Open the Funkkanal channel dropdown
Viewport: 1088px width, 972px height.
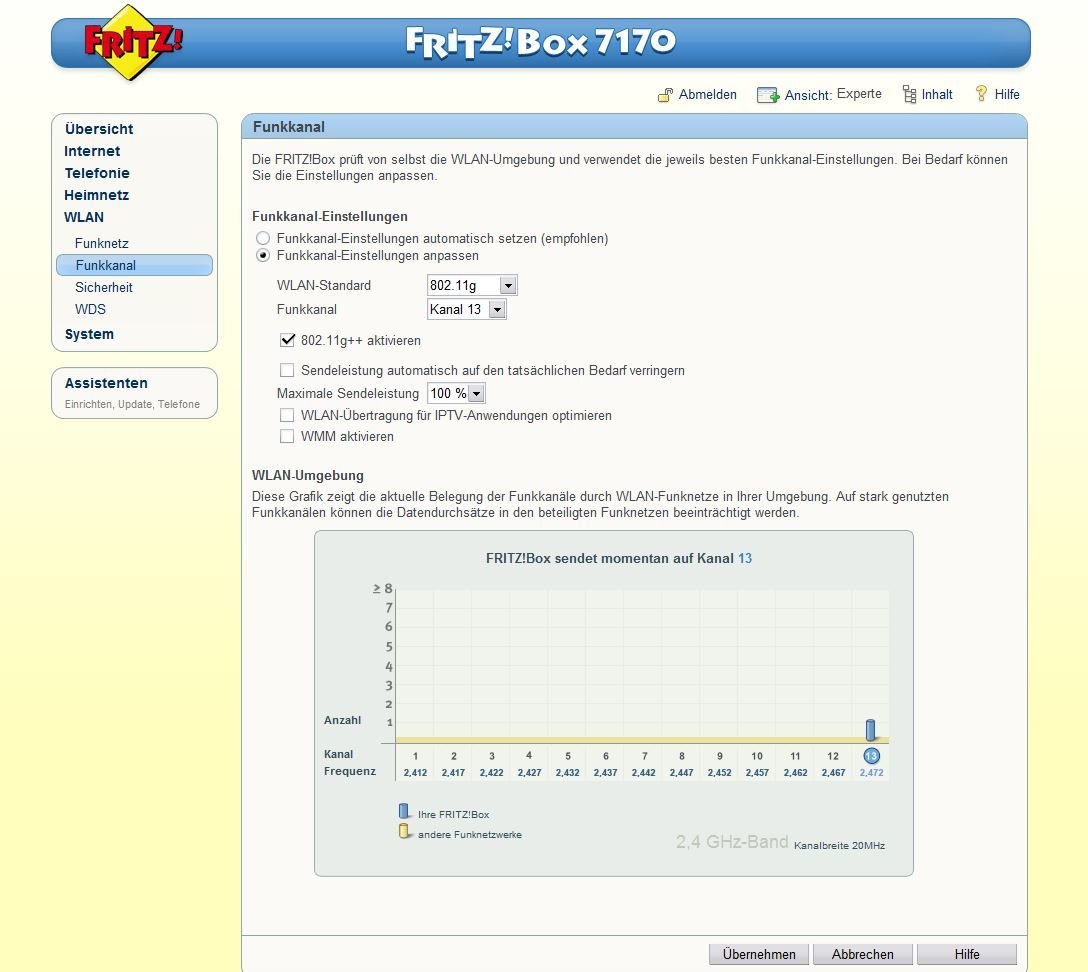tap(466, 309)
